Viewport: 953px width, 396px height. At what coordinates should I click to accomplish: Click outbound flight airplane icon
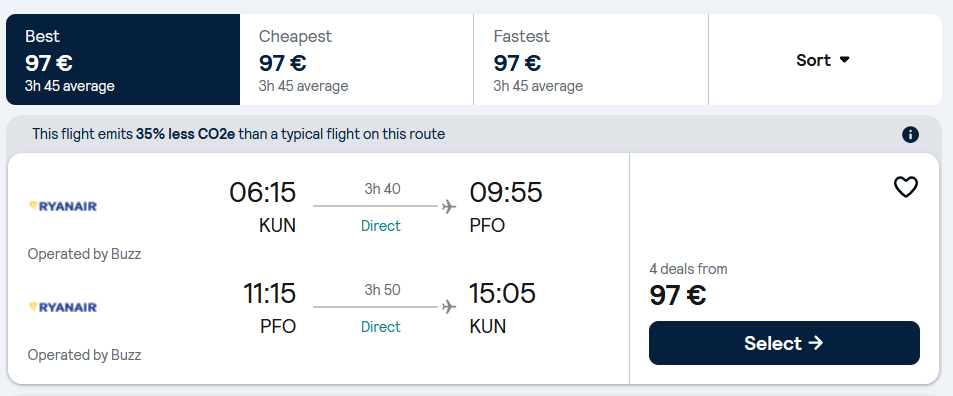click(x=449, y=207)
